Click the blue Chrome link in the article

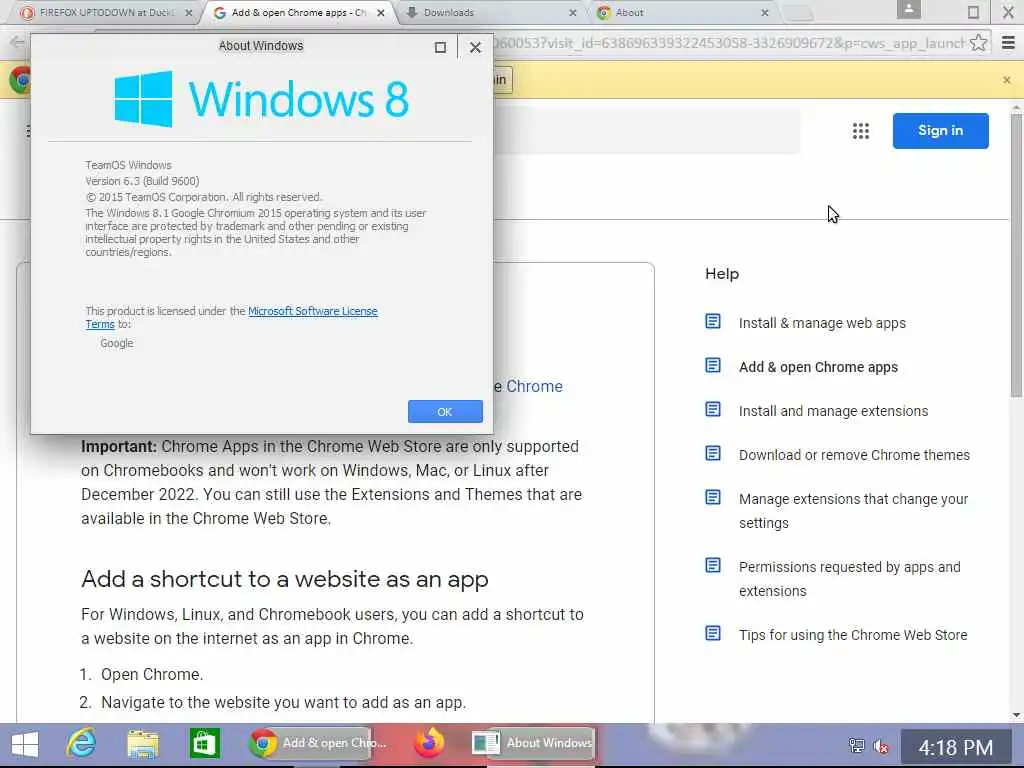click(534, 387)
